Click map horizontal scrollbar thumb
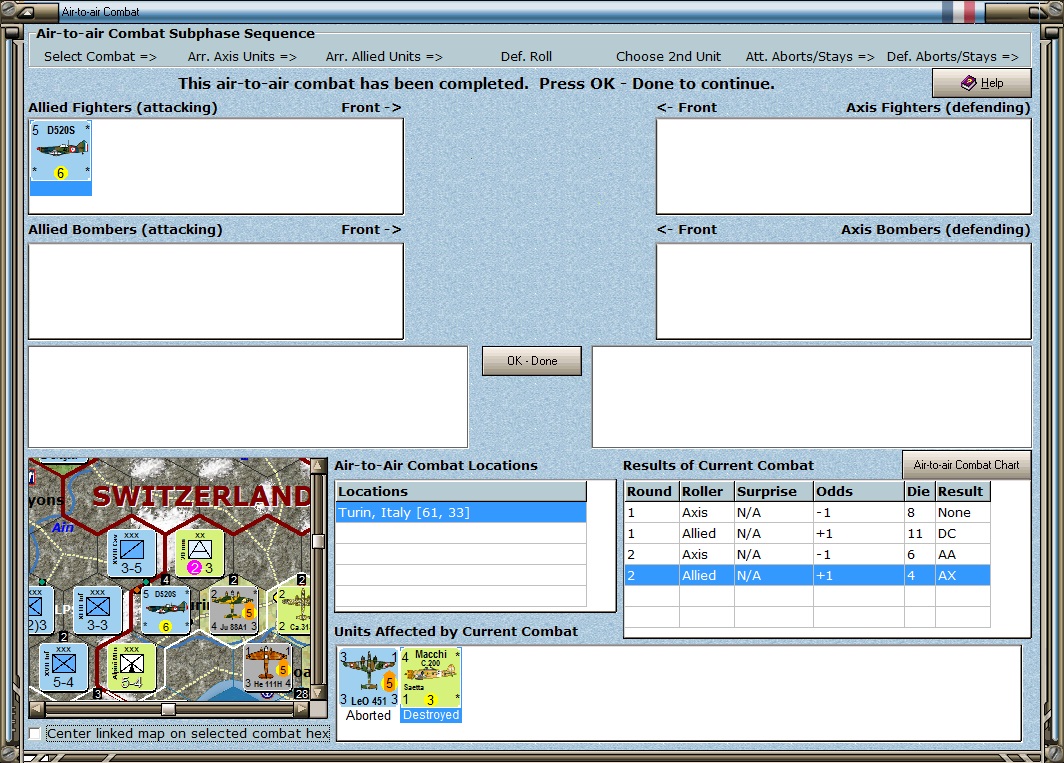The width and height of the screenshot is (1064, 763). [168, 709]
